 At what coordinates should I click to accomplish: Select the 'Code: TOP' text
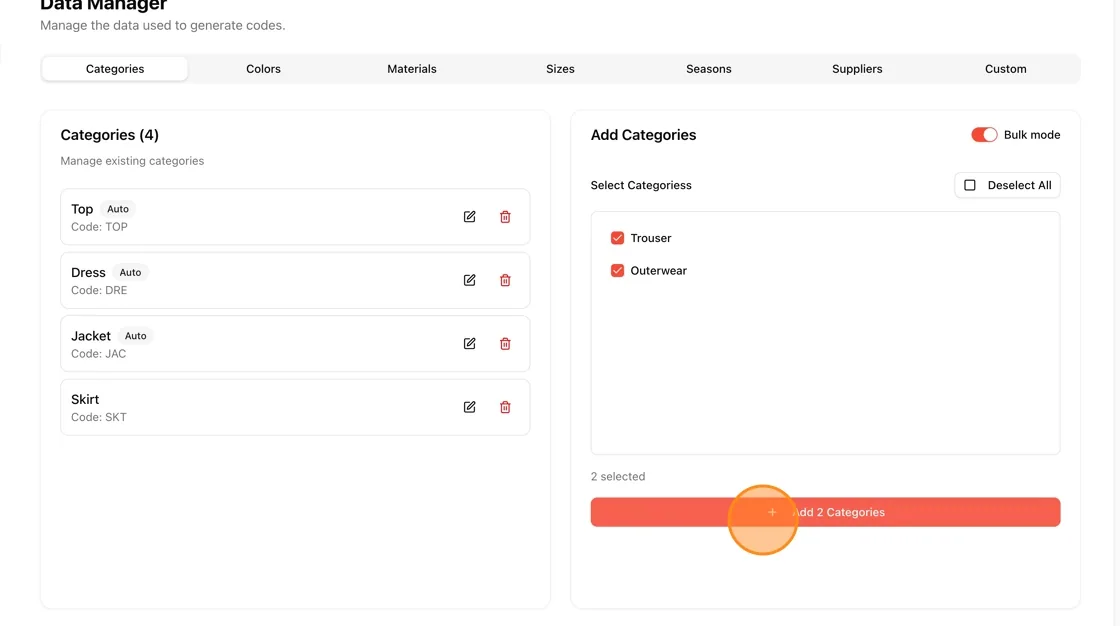coord(99,227)
